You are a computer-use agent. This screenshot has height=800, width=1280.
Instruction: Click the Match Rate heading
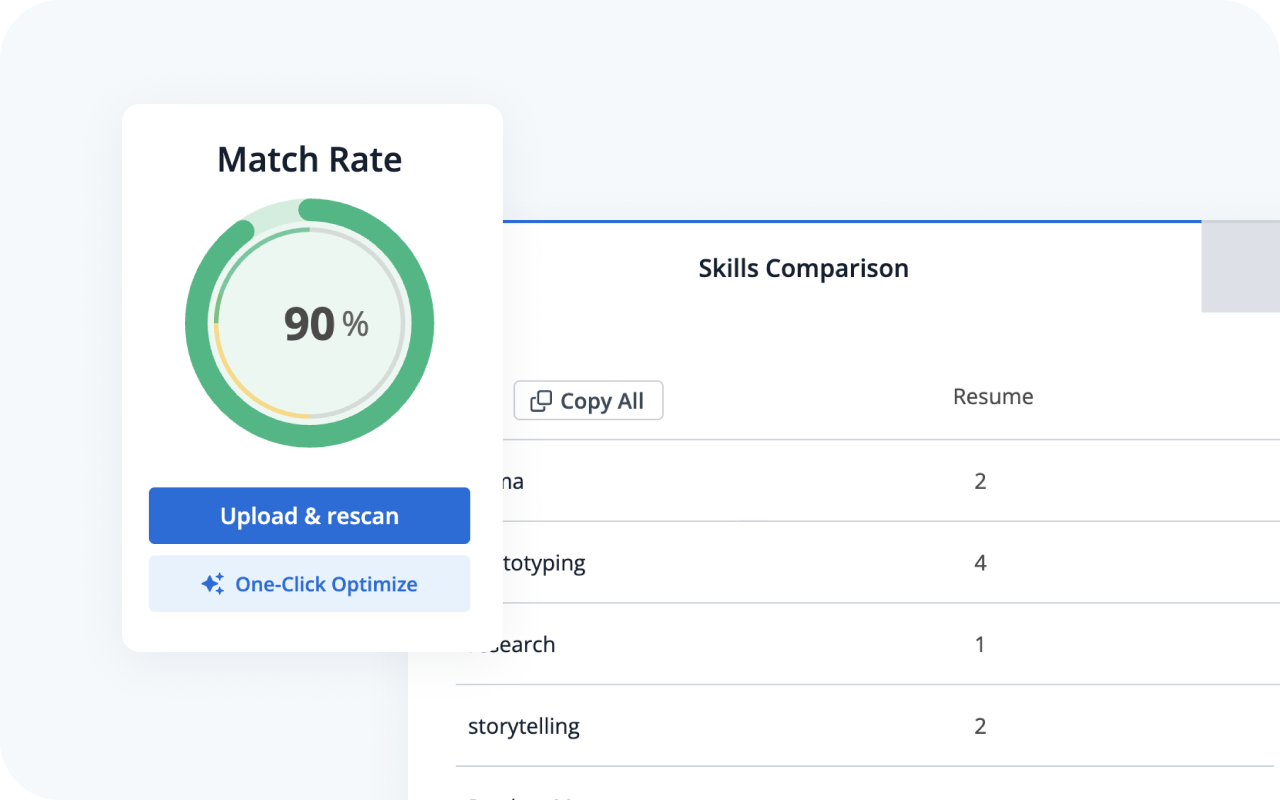pyautogui.click(x=310, y=160)
